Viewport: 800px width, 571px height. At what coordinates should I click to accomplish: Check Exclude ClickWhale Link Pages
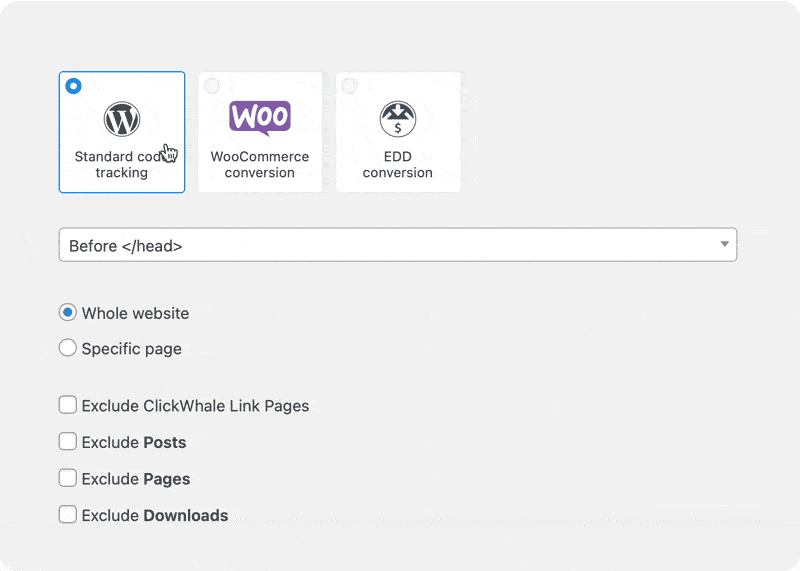click(67, 405)
